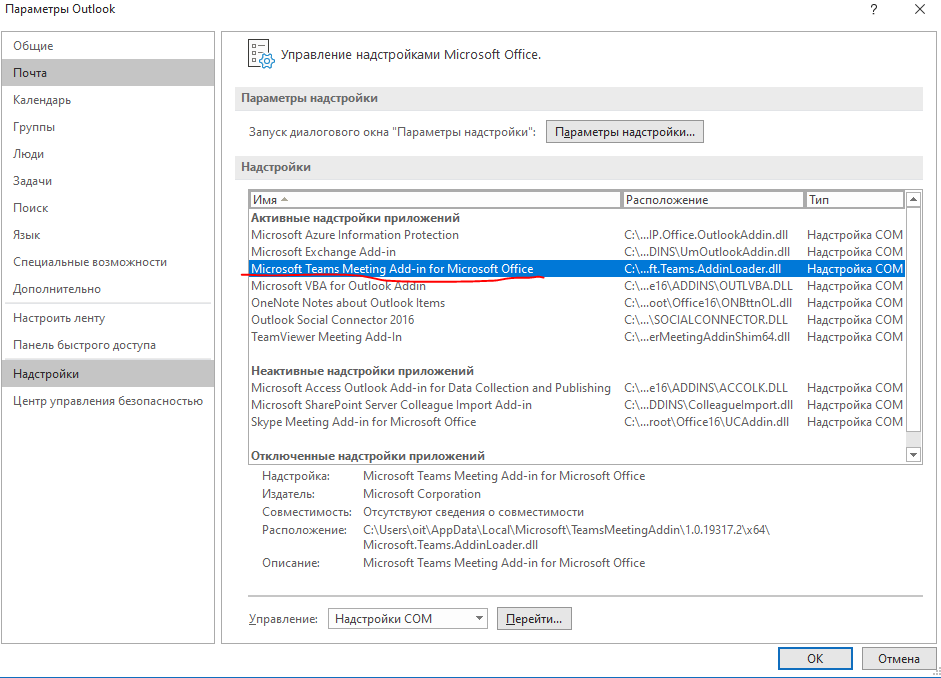Cancel the dialog with Отмена
The height and width of the screenshot is (678, 941).
tap(899, 658)
